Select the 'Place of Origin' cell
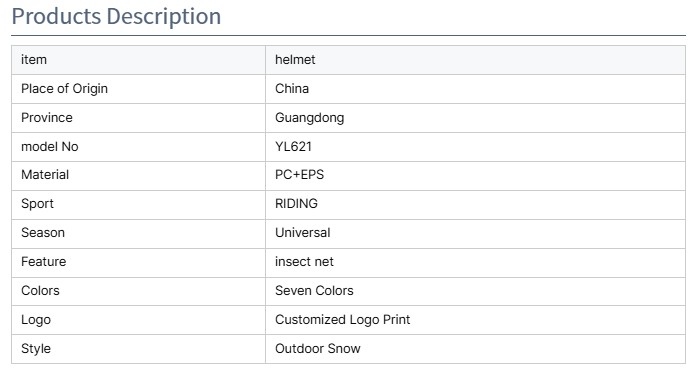This screenshot has height=372, width=697. pos(138,89)
